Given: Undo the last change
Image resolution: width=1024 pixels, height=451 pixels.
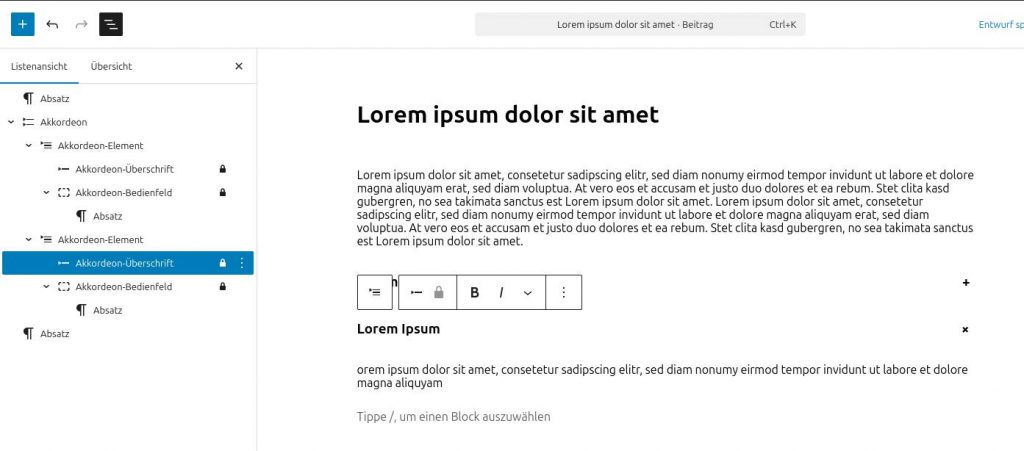Looking at the screenshot, I should [52, 24].
